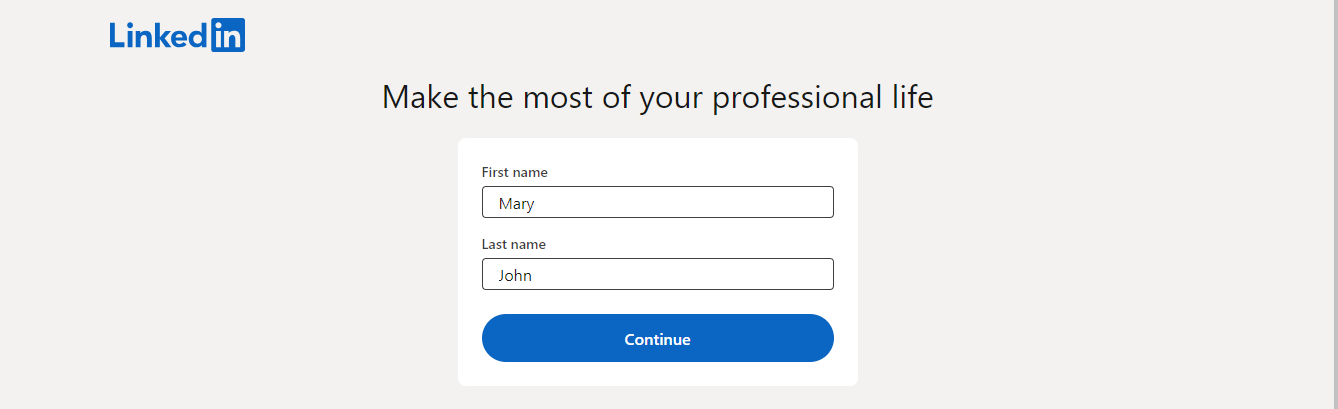The image size is (1338, 409).
Task: Click inside the Last name field
Action: click(658, 274)
